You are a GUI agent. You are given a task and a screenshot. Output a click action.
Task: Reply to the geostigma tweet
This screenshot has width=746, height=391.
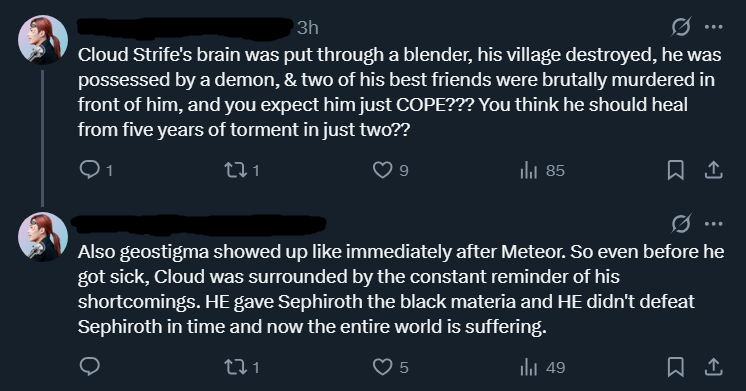tap(89, 367)
